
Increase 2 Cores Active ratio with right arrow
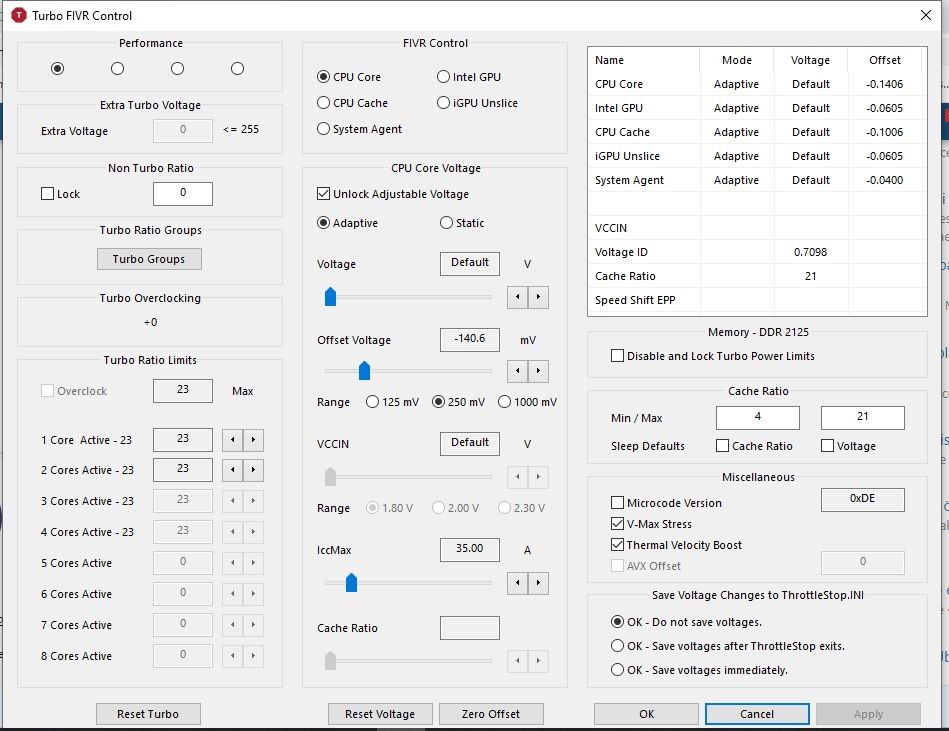point(254,470)
